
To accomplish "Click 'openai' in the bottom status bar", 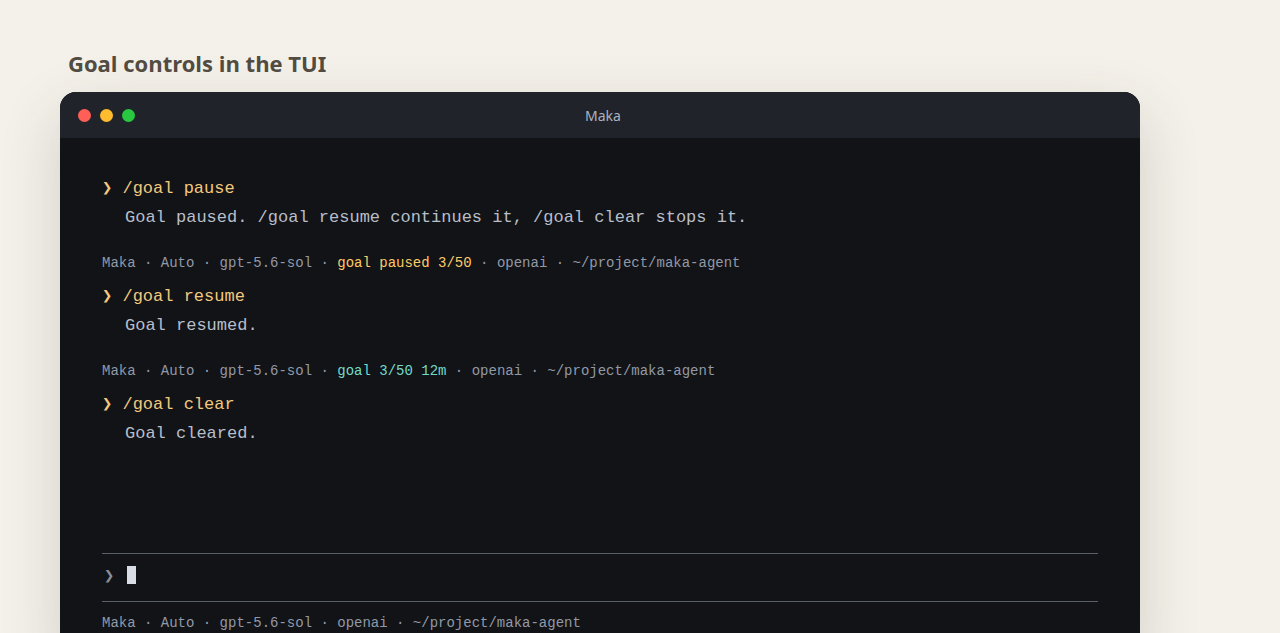I will click(x=362, y=623).
